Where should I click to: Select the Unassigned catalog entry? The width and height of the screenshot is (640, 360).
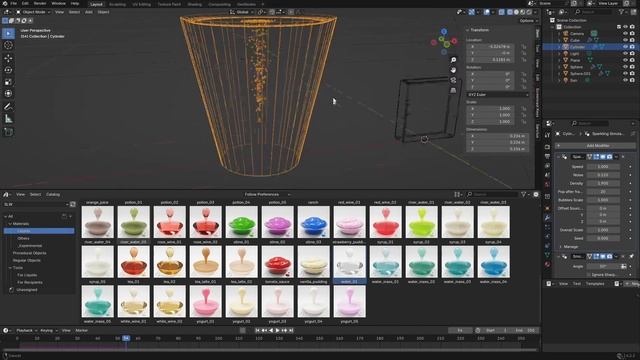(x=27, y=290)
